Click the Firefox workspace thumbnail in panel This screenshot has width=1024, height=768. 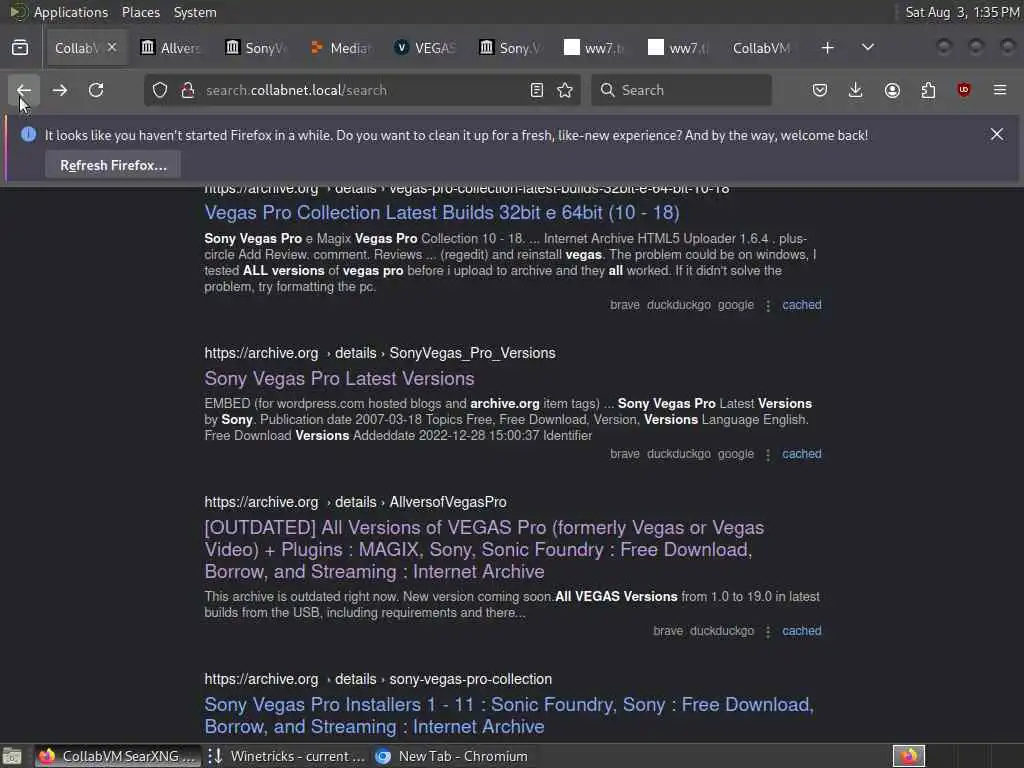pyautogui.click(x=908, y=756)
